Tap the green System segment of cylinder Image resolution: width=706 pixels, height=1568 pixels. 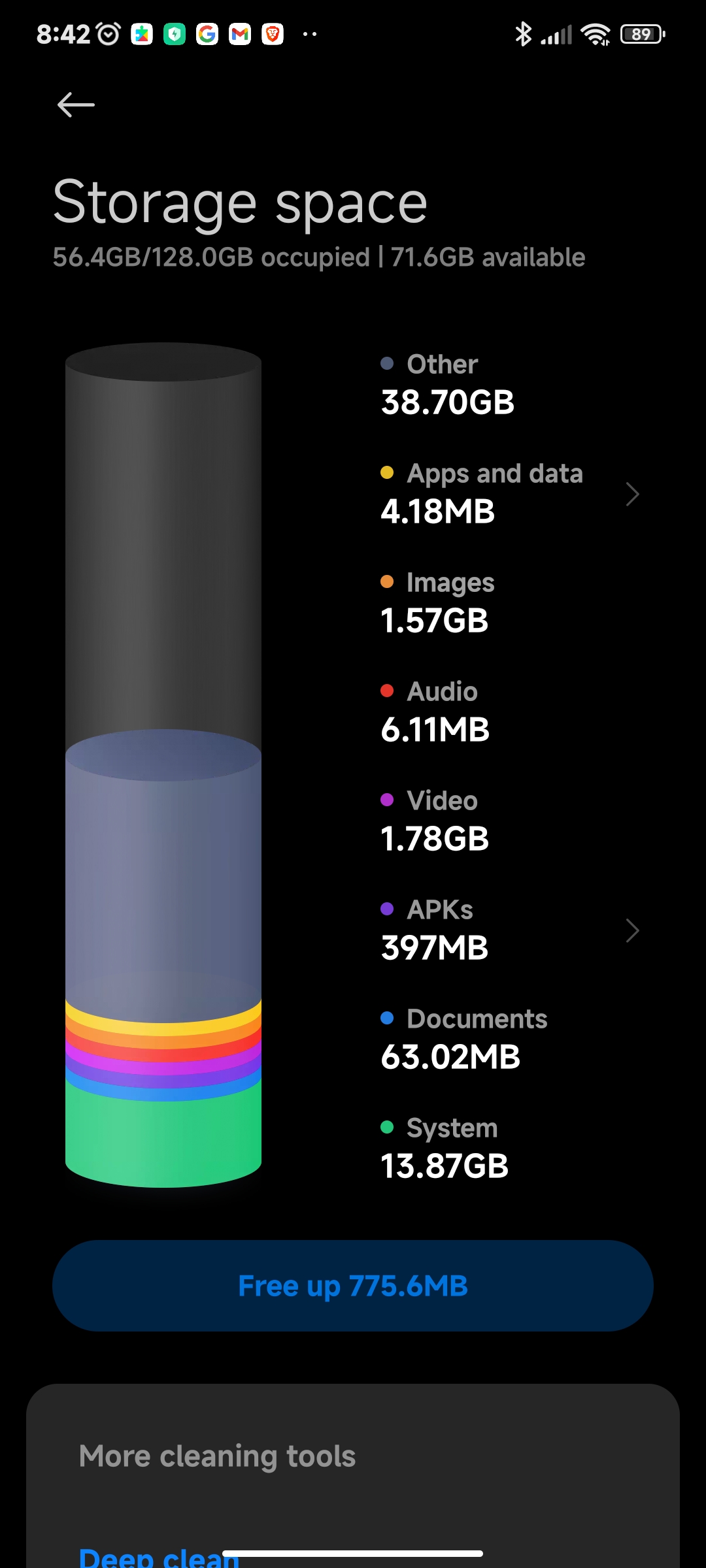163,1140
